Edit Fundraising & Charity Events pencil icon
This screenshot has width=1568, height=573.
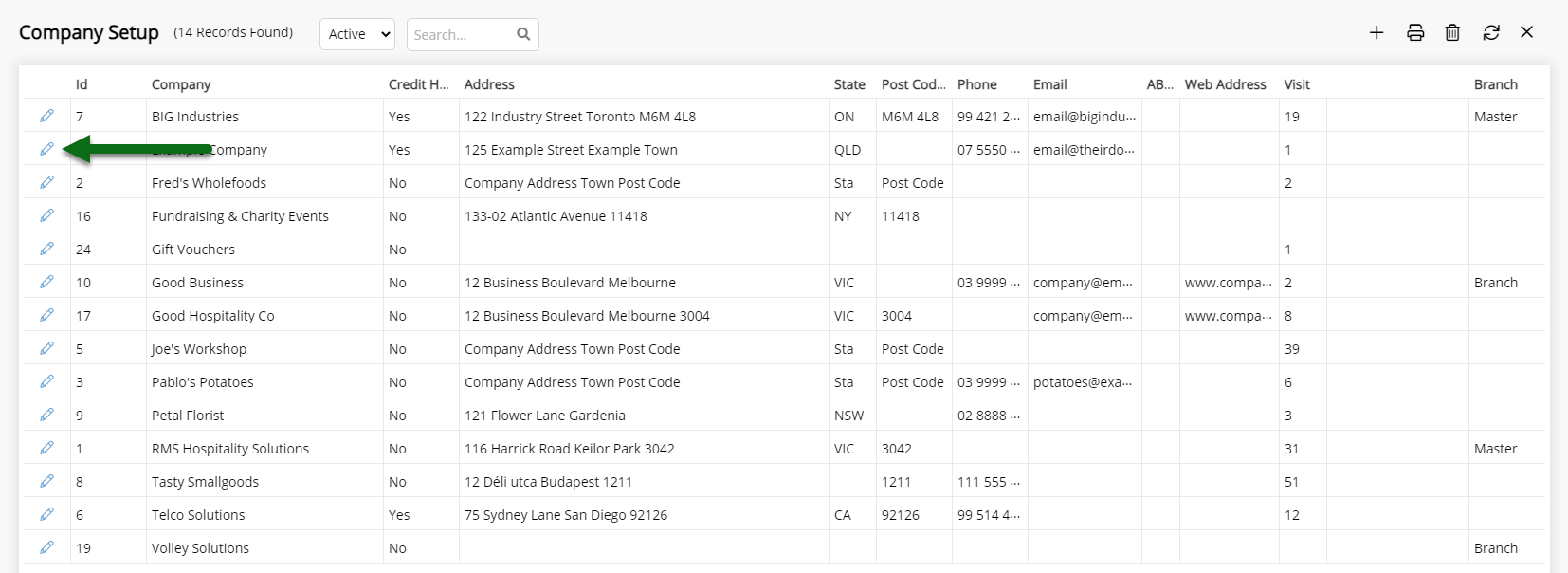click(x=46, y=215)
